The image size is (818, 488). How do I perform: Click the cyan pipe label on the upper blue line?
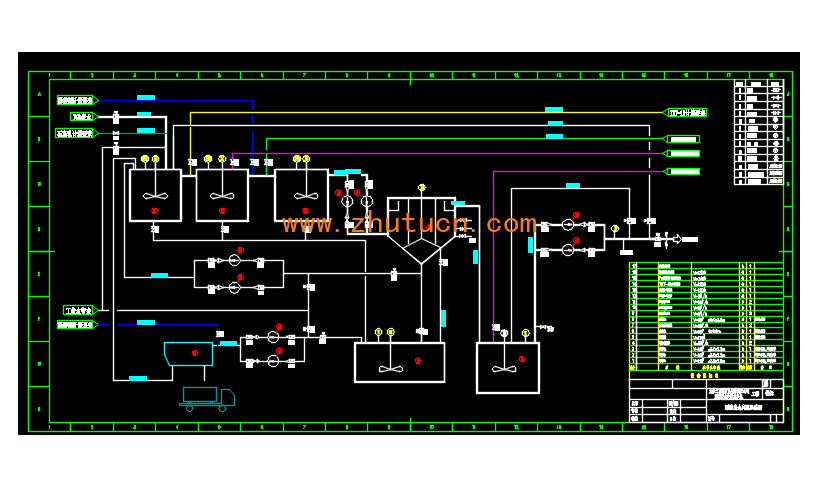[146, 98]
